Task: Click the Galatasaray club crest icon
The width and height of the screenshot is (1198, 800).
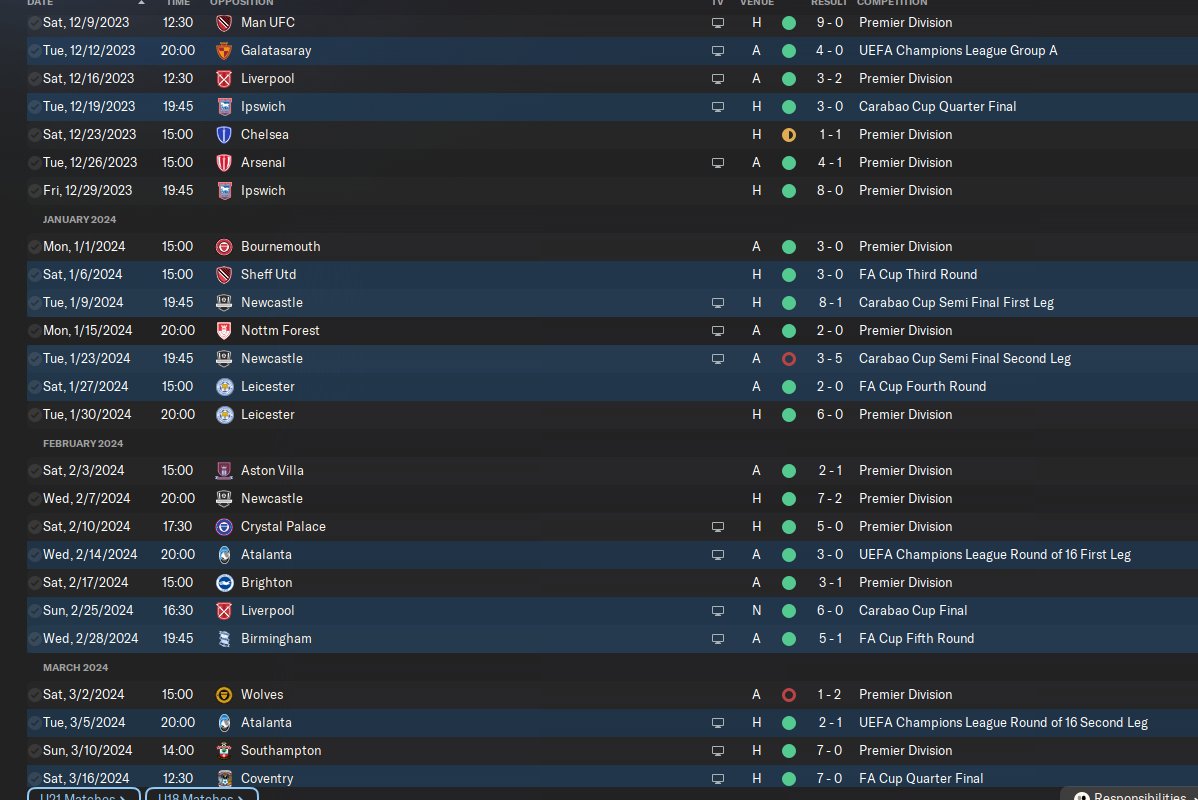Action: 224,50
